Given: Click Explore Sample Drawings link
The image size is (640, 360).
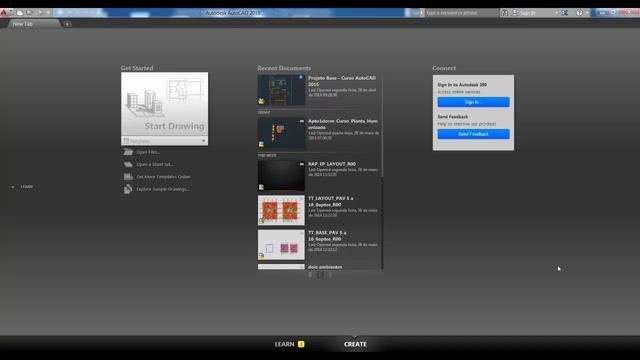Looking at the screenshot, I should 163,189.
